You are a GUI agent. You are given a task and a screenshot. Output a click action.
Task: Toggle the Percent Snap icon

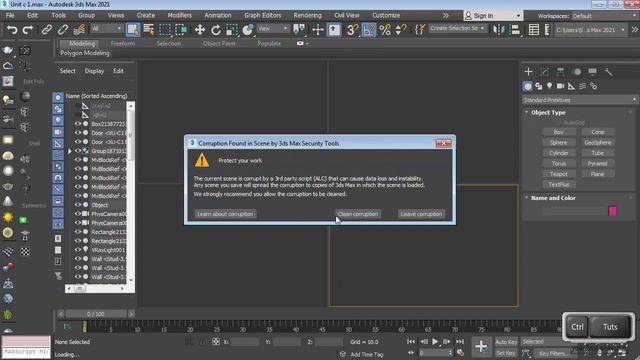[385, 30]
